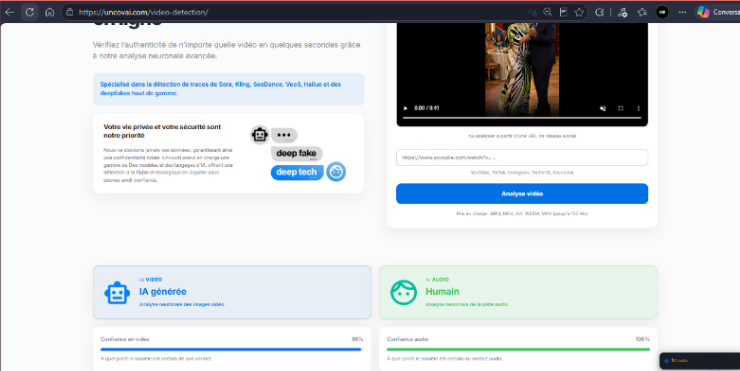
Task: Click the video progress bar
Action: (522, 118)
